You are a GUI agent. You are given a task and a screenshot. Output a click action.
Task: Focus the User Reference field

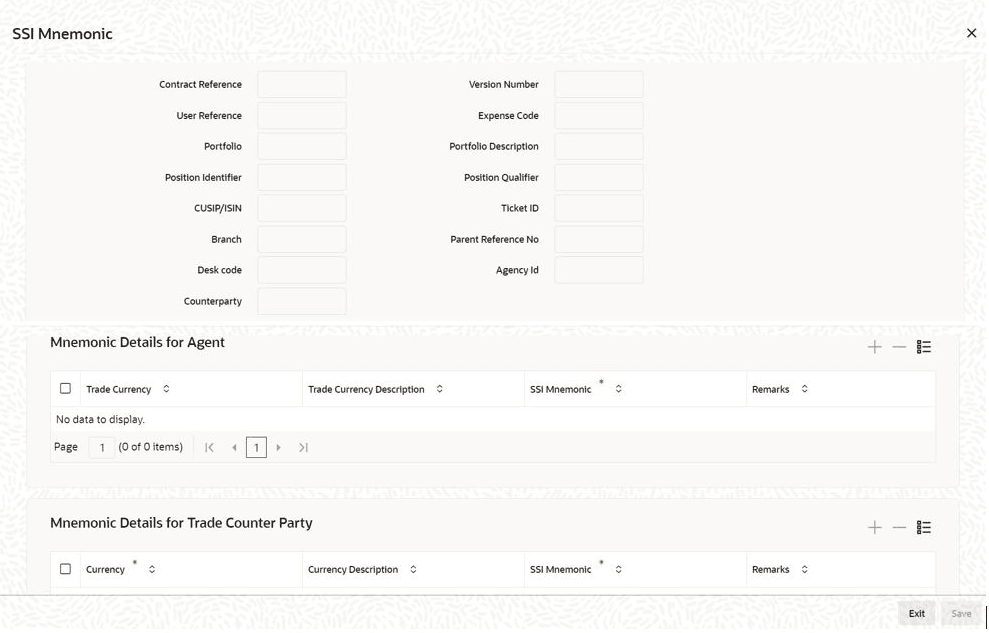click(x=301, y=115)
